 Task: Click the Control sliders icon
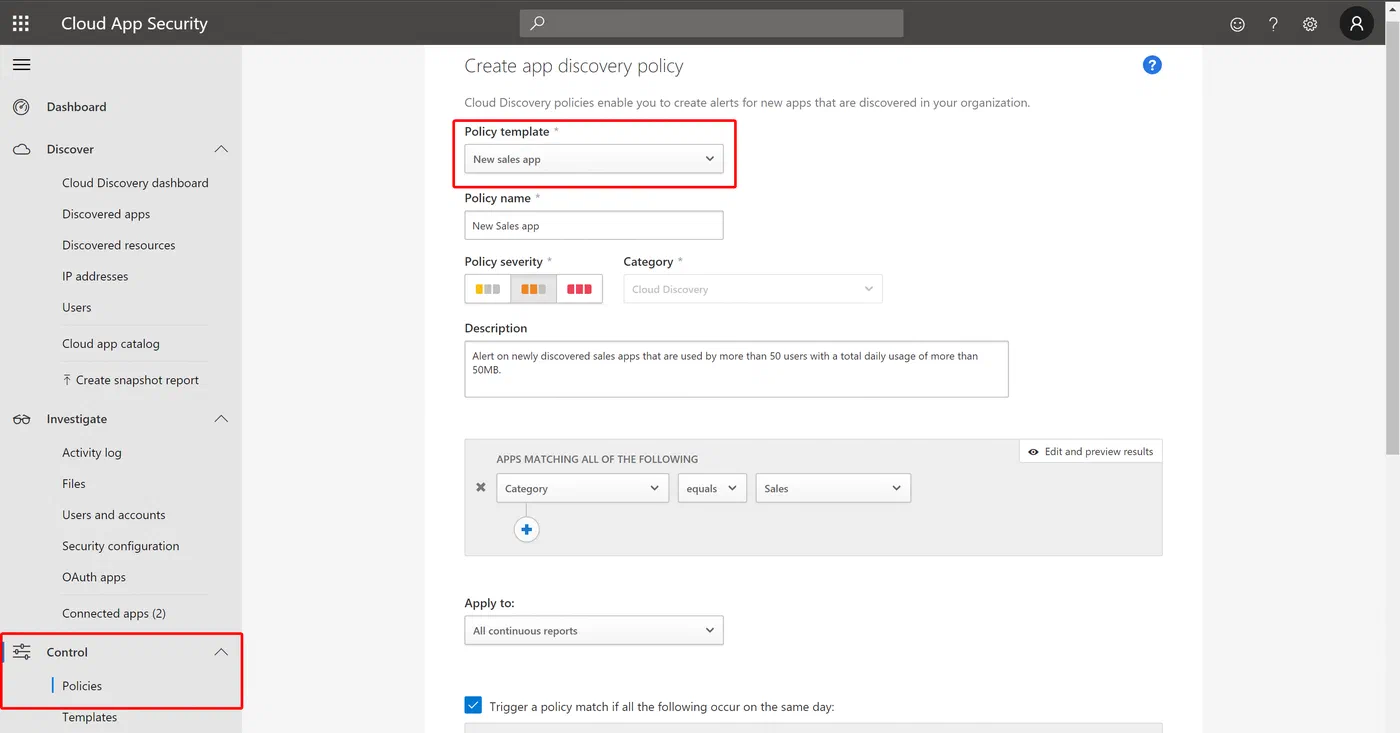click(21, 652)
